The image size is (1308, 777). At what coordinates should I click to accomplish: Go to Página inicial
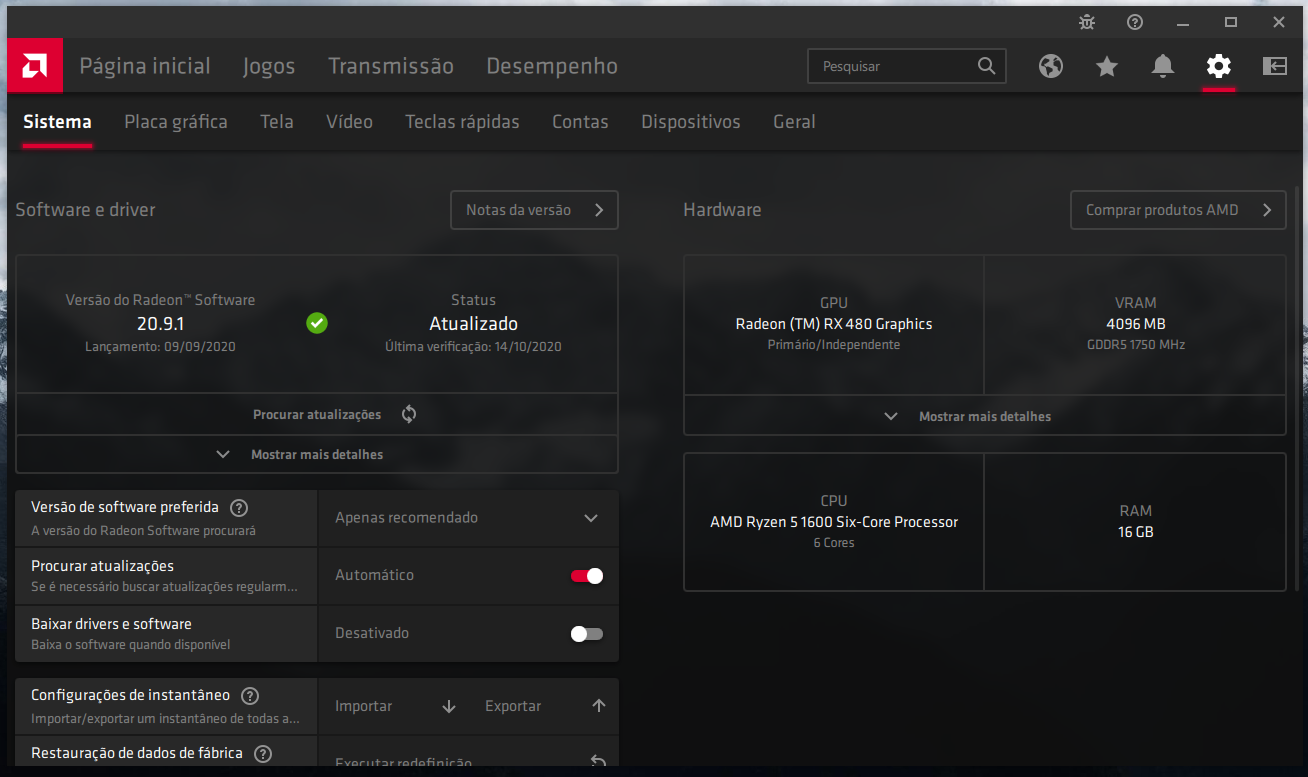(145, 66)
